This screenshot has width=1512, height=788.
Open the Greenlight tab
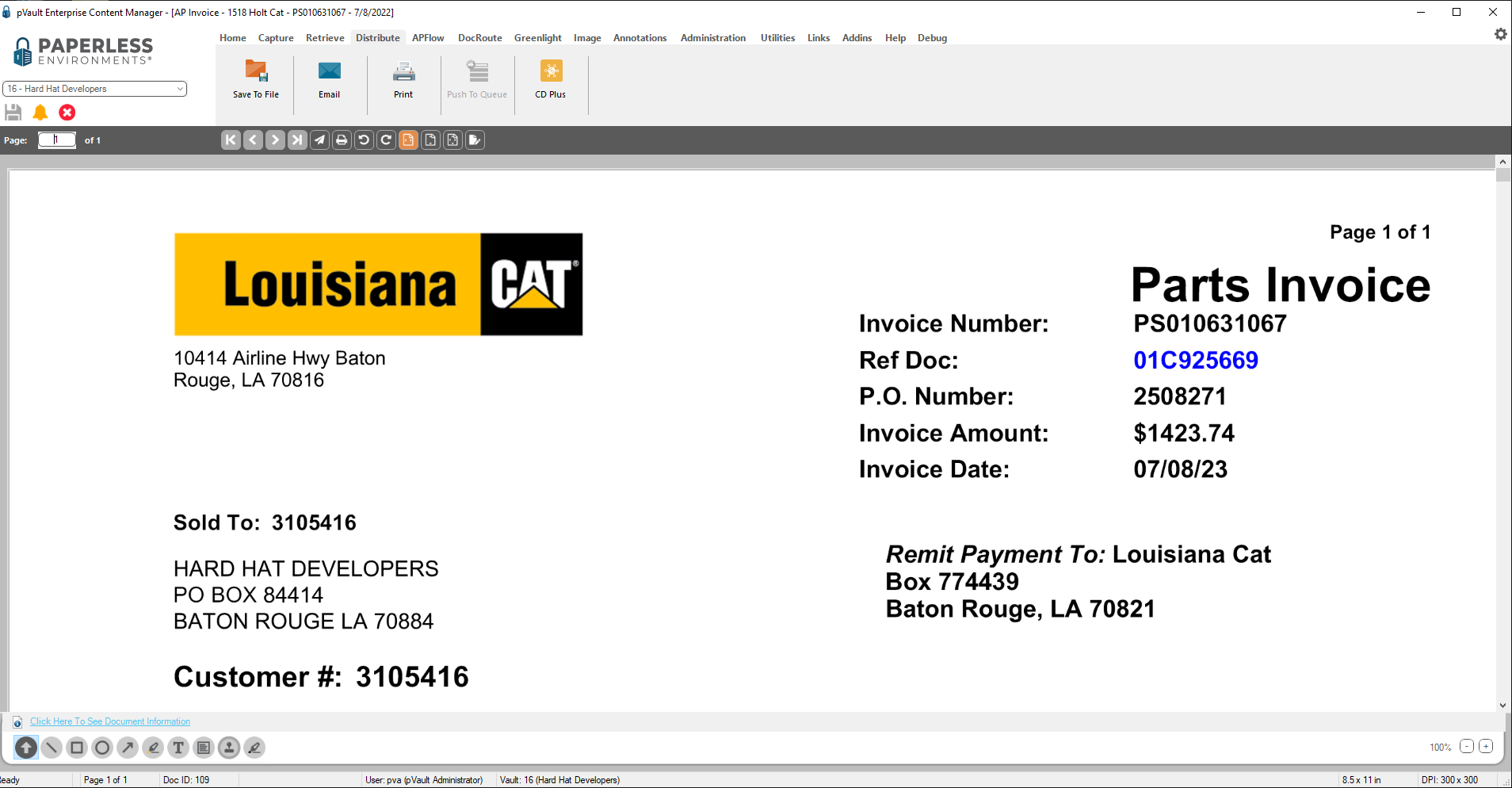[x=538, y=38]
